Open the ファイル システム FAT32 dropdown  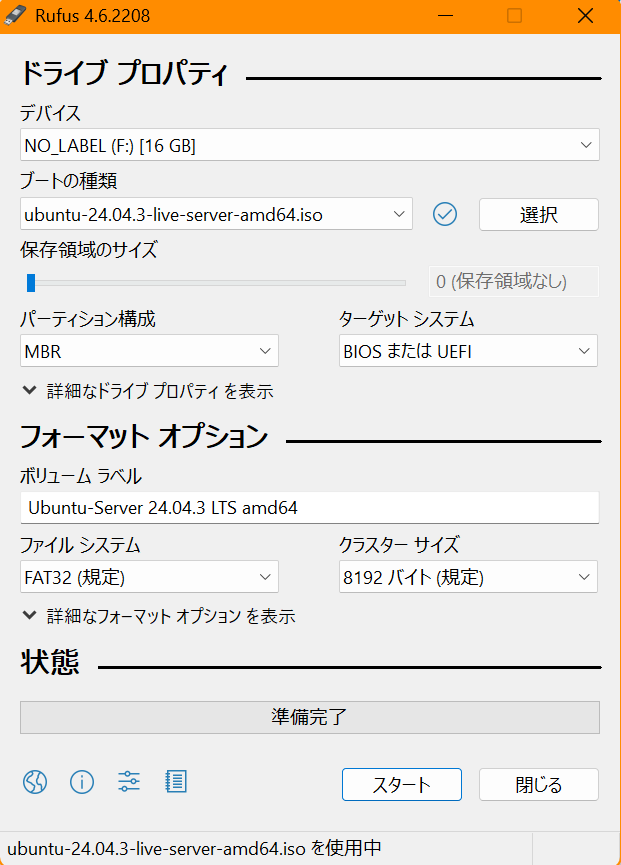click(x=149, y=577)
